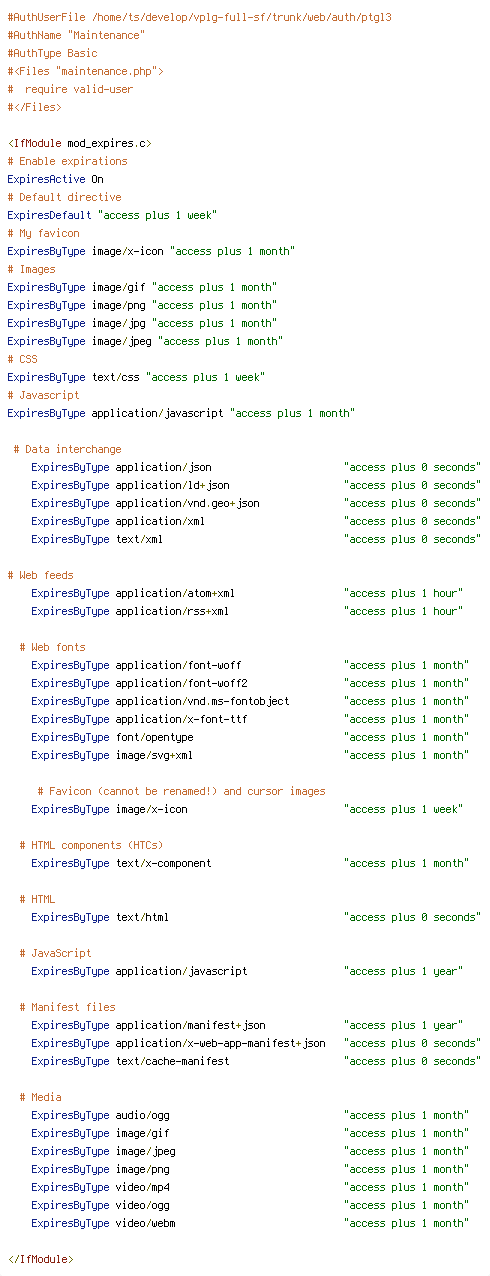Click the AuthUserFile path comment line
The image size is (490, 1276).
tap(199, 18)
